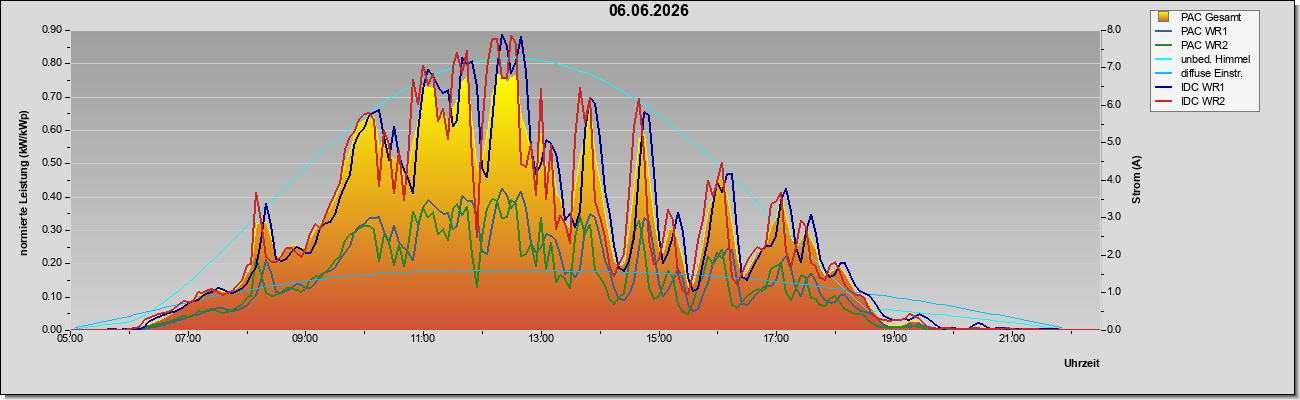Click the 09:00 time axis label

click(305, 340)
